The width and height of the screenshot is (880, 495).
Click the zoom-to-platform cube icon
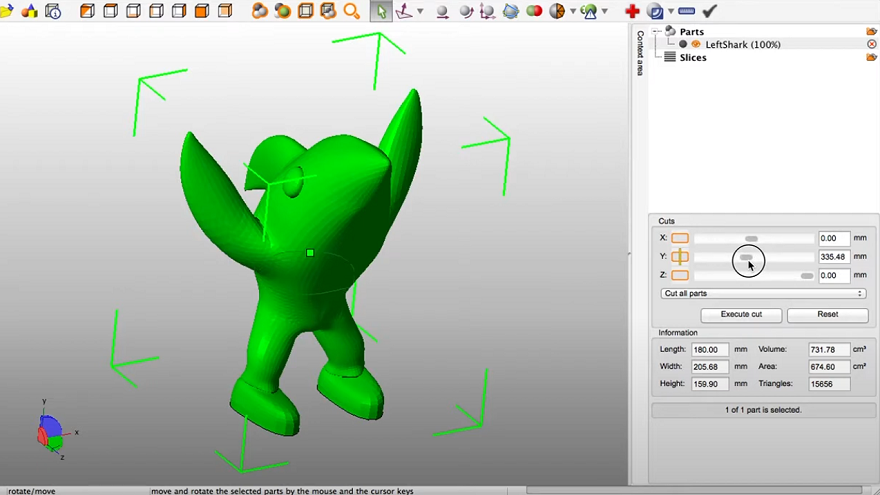click(305, 11)
